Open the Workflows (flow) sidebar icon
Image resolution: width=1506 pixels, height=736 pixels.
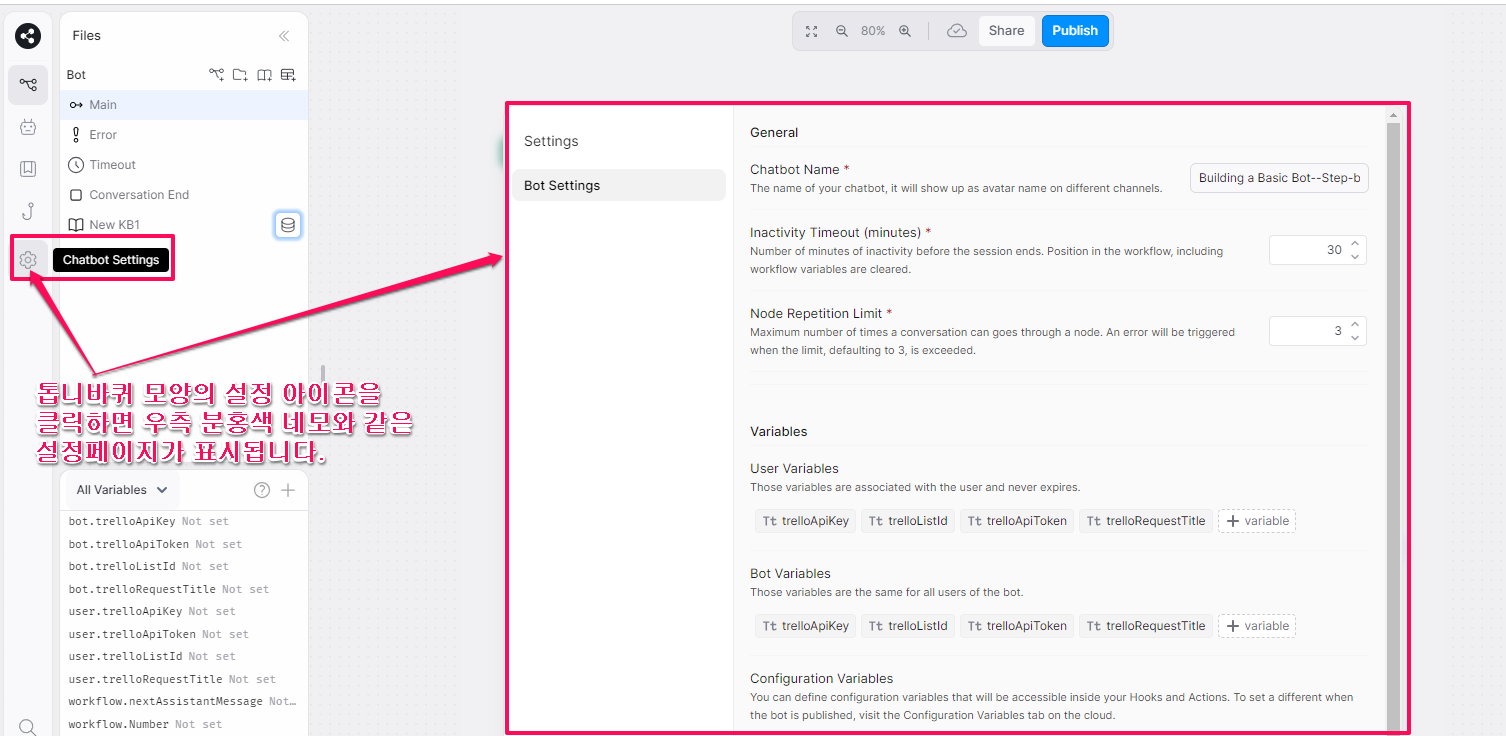pos(28,85)
